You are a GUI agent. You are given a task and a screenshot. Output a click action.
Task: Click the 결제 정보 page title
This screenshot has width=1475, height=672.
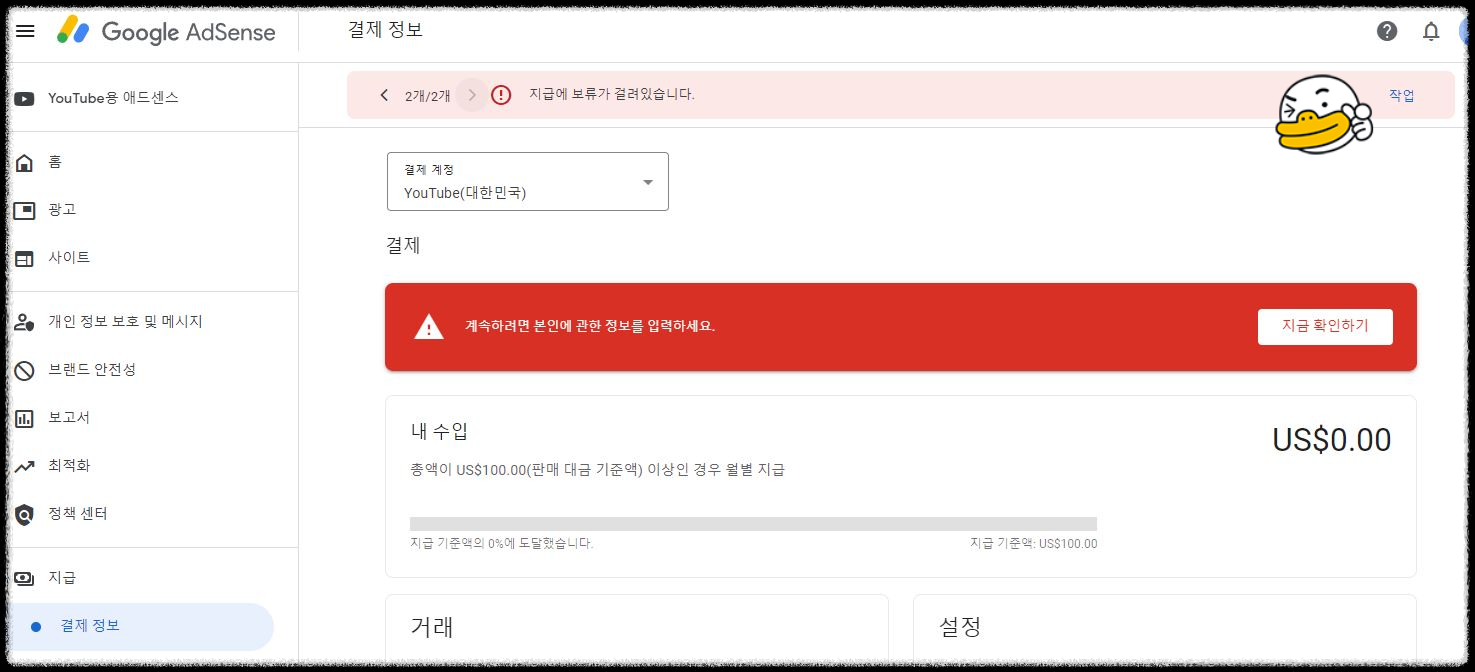pyautogui.click(x=385, y=30)
